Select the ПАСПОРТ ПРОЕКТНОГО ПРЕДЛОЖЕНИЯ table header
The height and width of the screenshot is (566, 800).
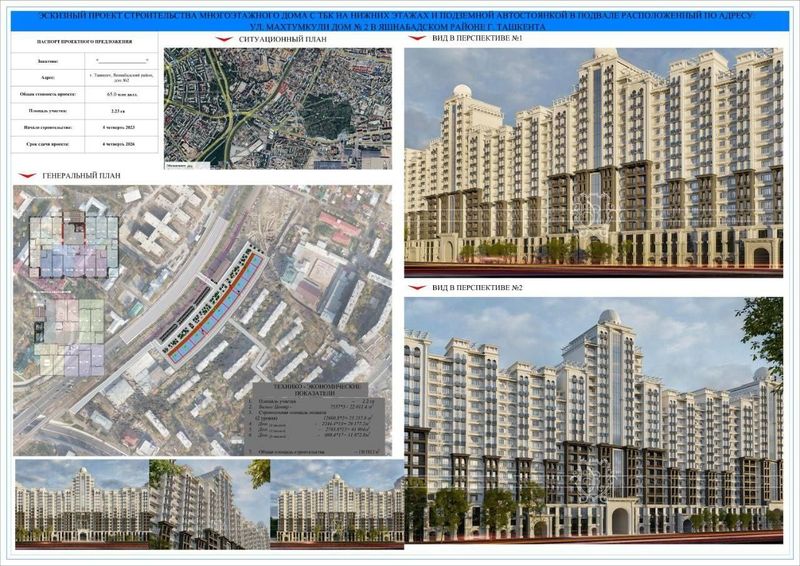85,42
